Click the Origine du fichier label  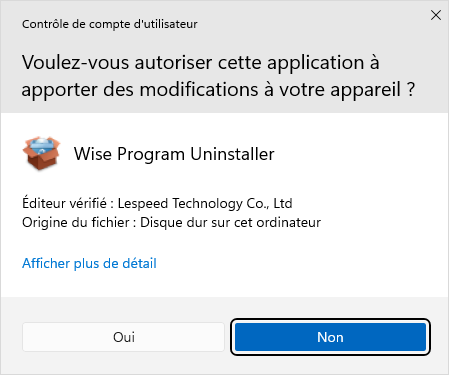(x=76, y=222)
